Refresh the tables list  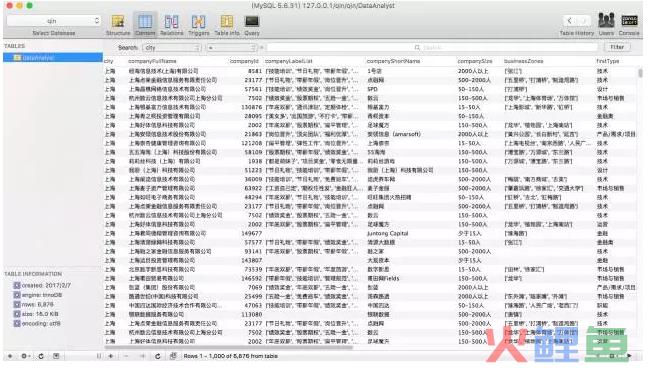point(41,356)
